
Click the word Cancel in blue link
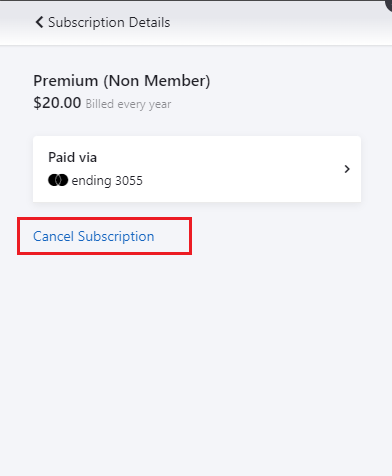point(53,236)
